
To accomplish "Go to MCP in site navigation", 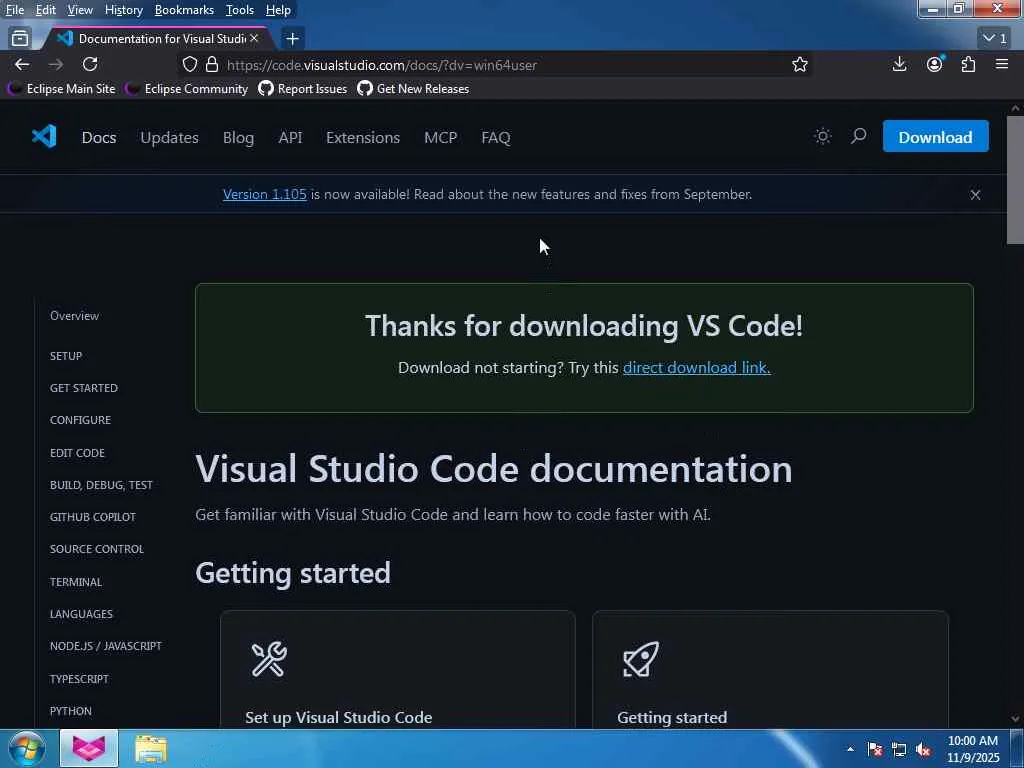I will (x=441, y=138).
